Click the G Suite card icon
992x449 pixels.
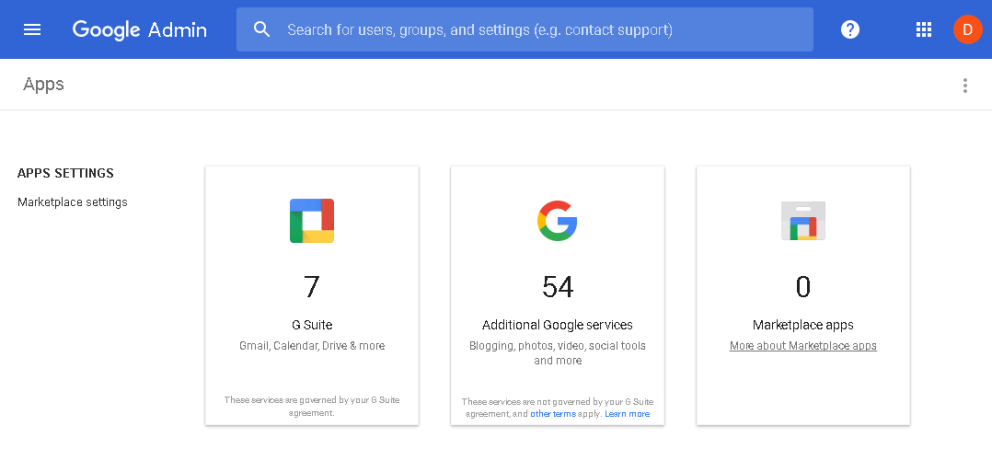click(312, 221)
